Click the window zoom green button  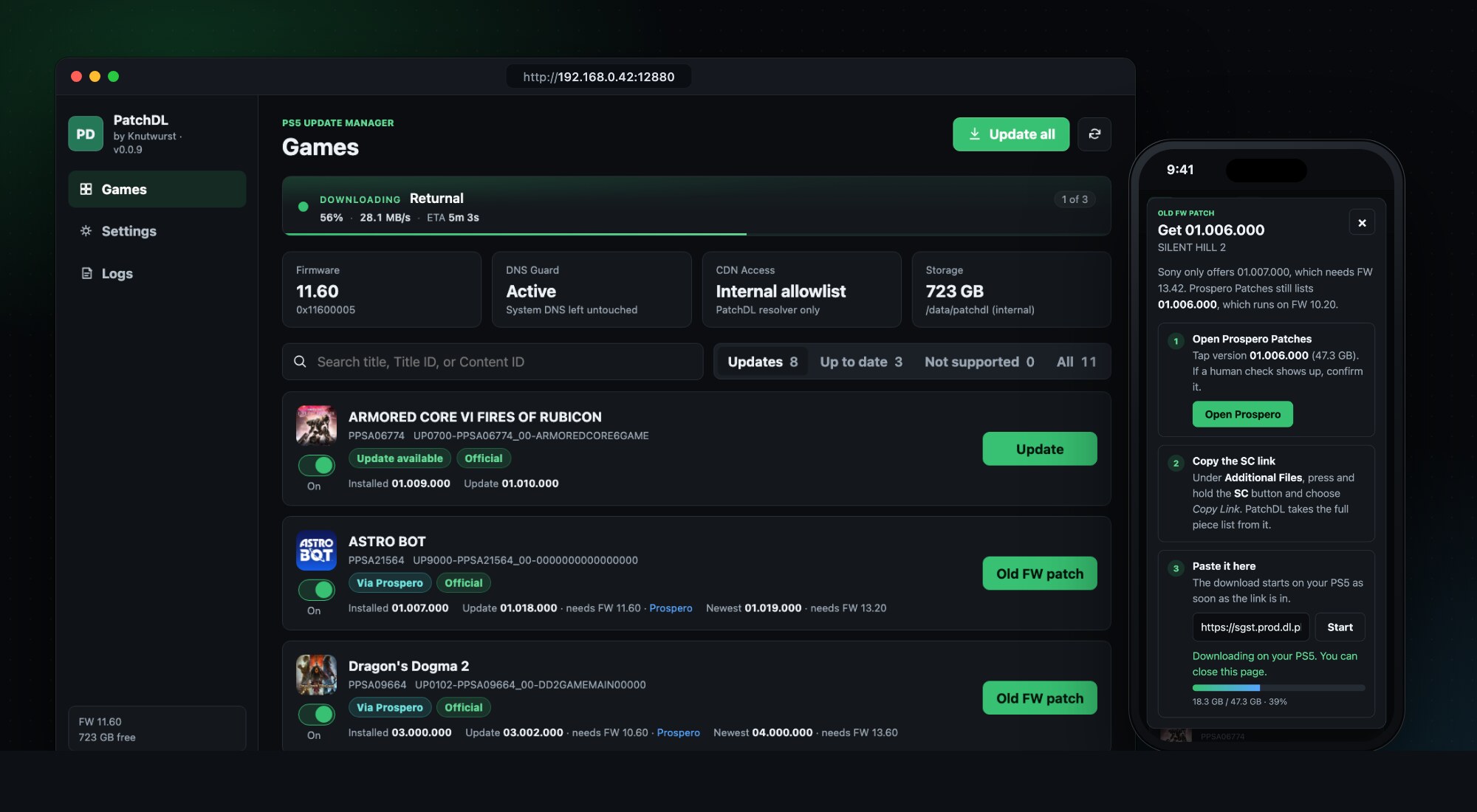click(x=113, y=77)
